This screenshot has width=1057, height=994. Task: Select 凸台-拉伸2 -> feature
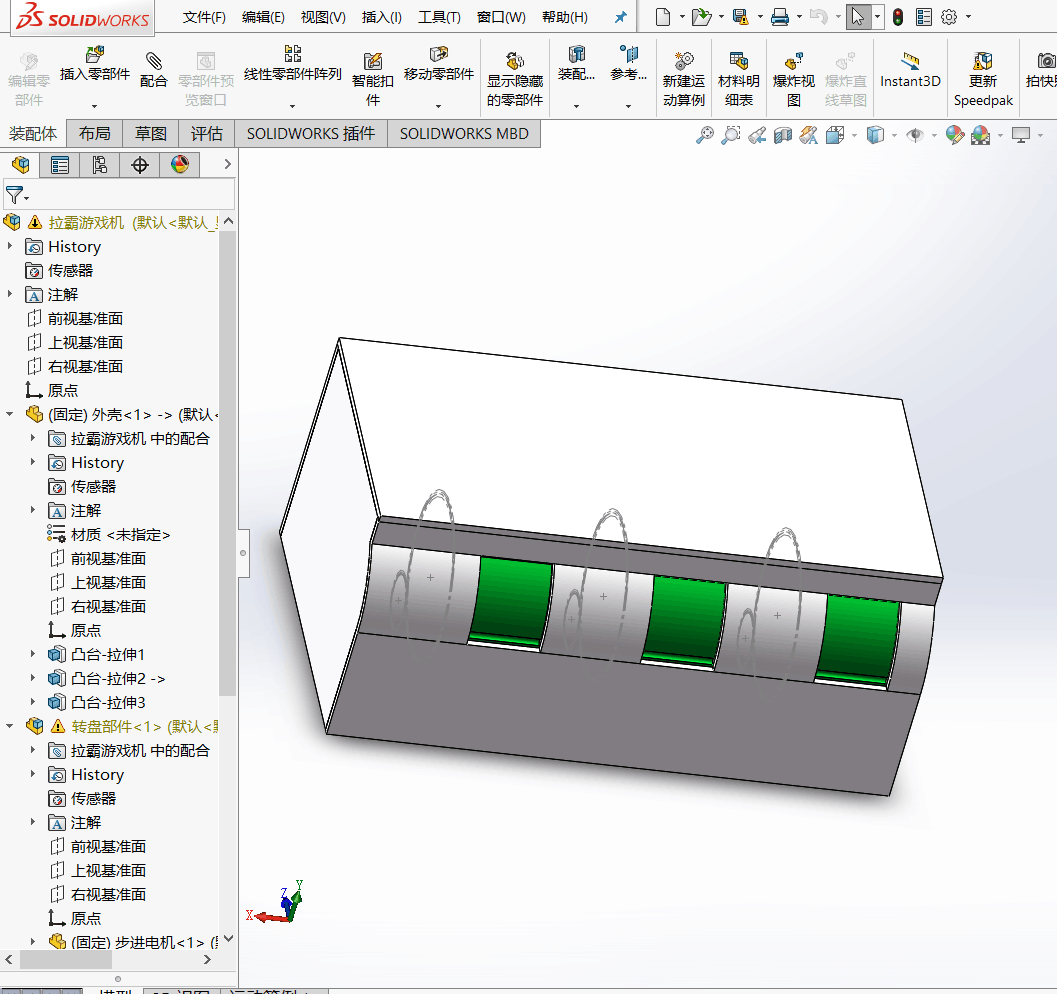(x=118, y=678)
